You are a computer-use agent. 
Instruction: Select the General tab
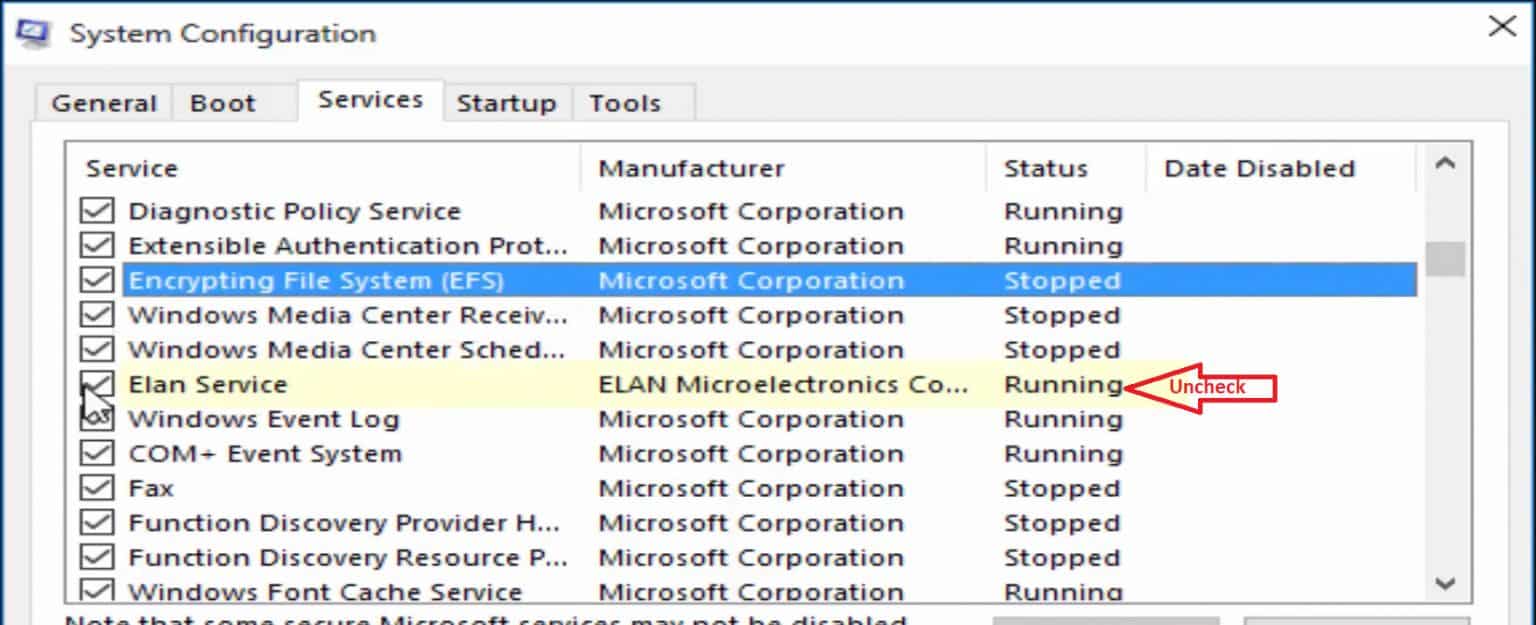click(x=103, y=102)
